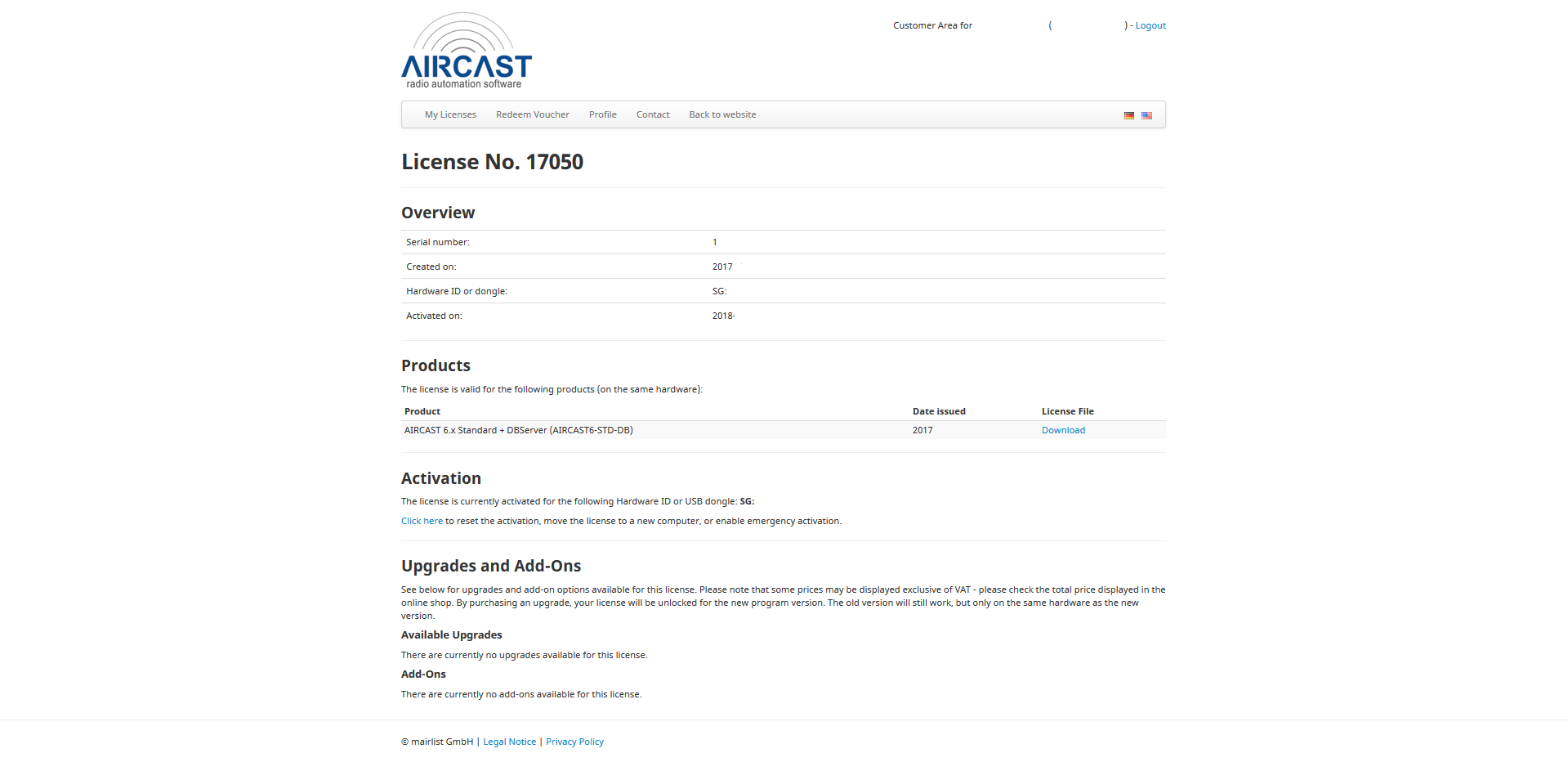The width and height of the screenshot is (1568, 771).
Task: Click the Date issued column header
Action: (938, 411)
